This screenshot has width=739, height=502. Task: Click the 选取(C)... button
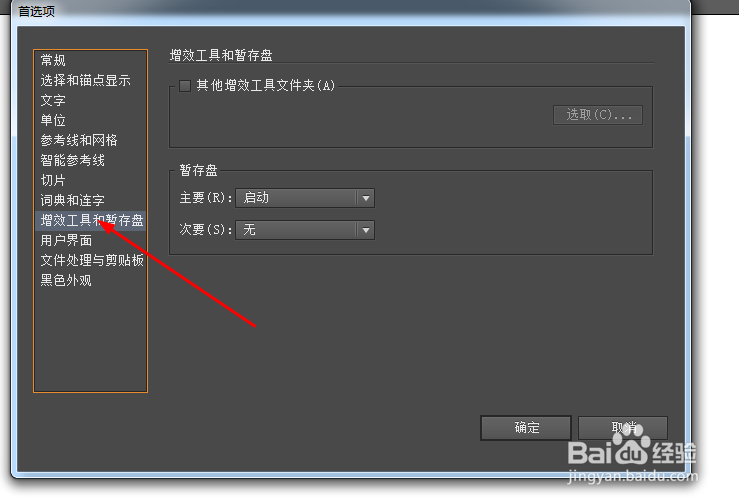pos(598,115)
